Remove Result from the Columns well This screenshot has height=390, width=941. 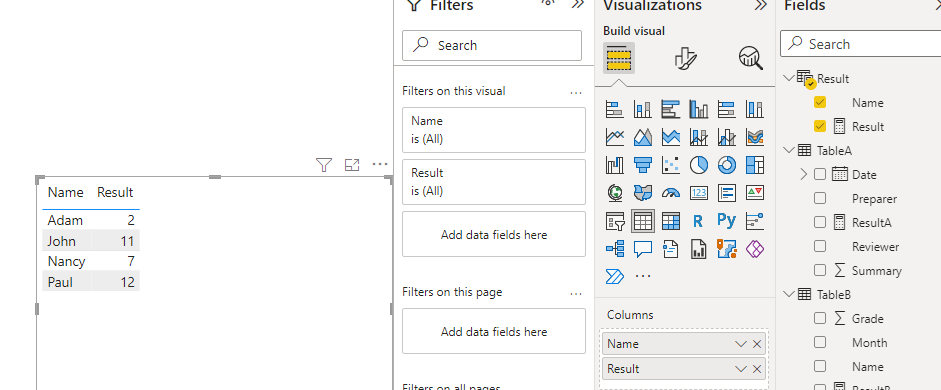pyautogui.click(x=757, y=369)
